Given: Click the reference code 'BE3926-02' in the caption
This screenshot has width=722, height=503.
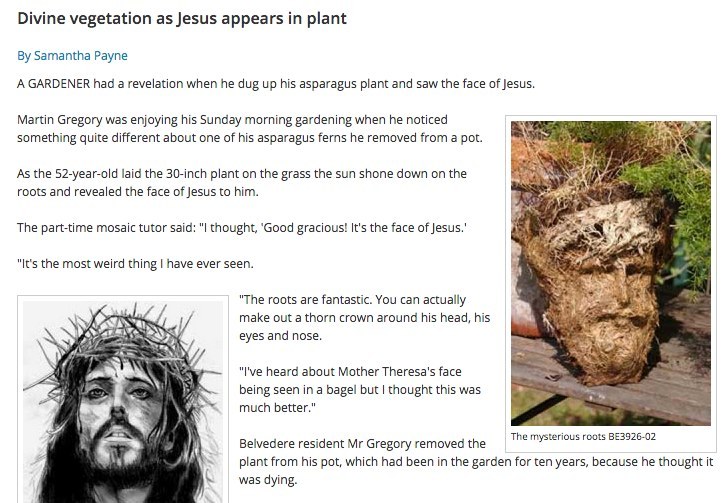Looking at the screenshot, I should [632, 437].
